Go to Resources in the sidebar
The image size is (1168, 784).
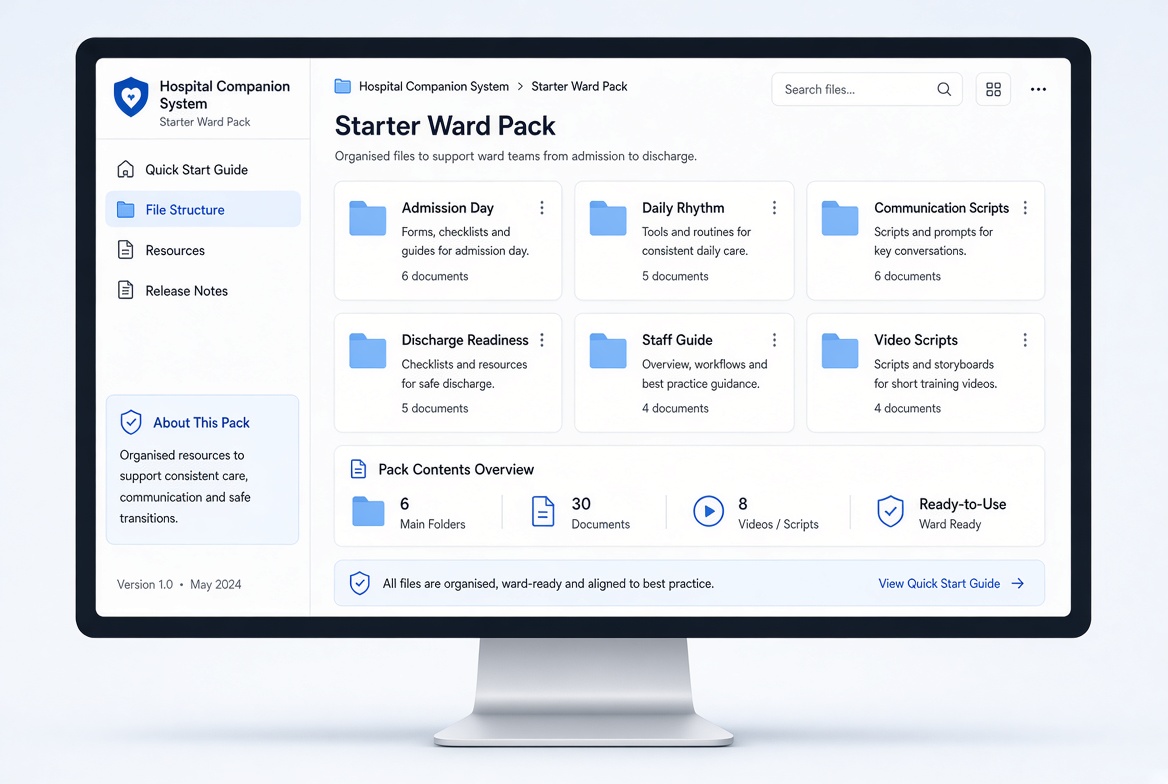[x=203, y=250]
